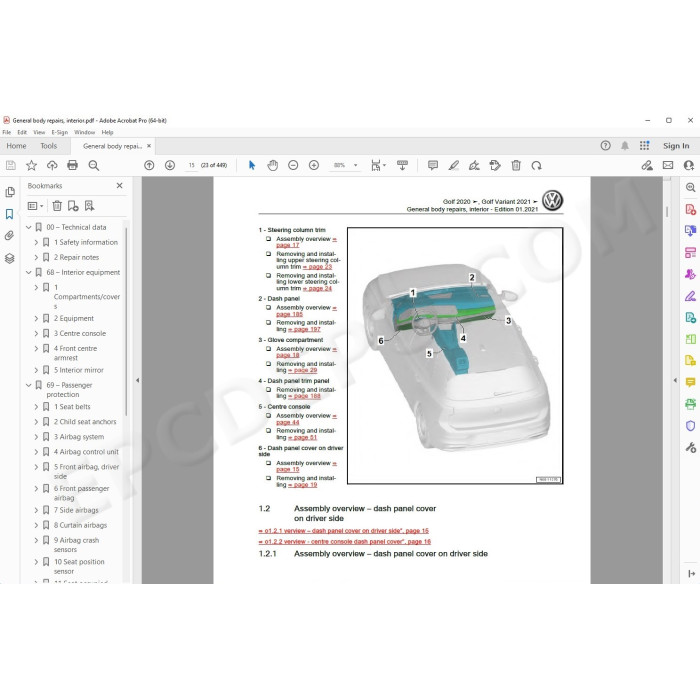Viewport: 700px width, 700px height.
Task: Open the page 29 glove compartment link
Action: click(x=303, y=371)
